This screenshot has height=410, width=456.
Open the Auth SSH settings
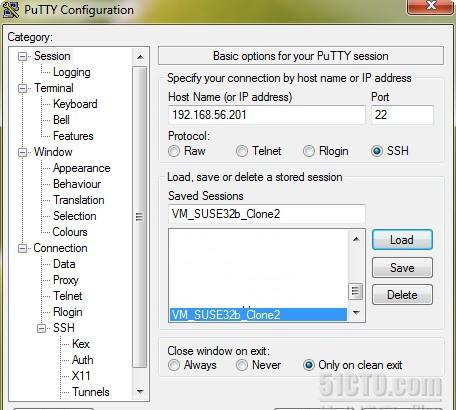[x=83, y=360]
